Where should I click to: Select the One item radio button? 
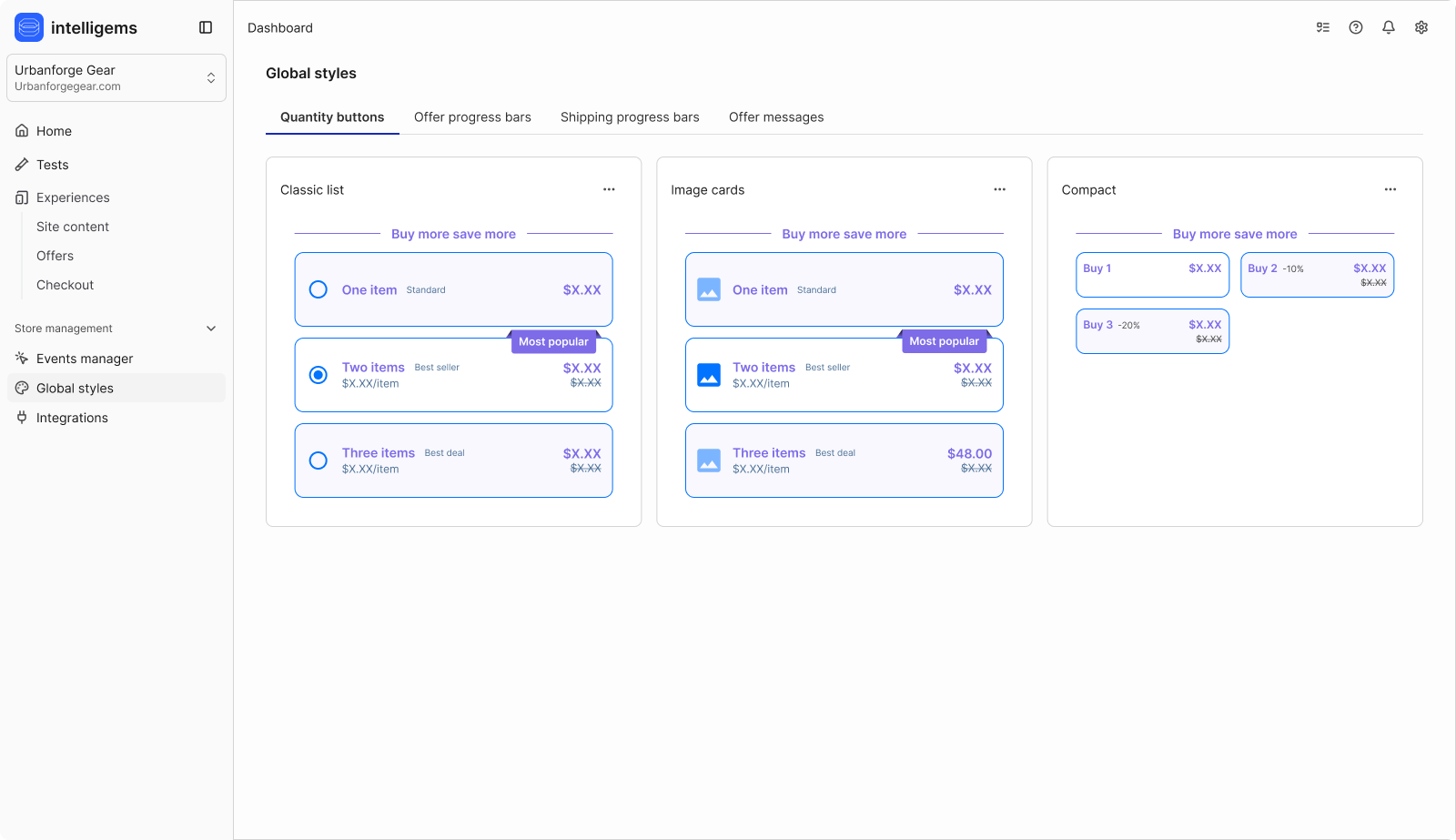[318, 289]
